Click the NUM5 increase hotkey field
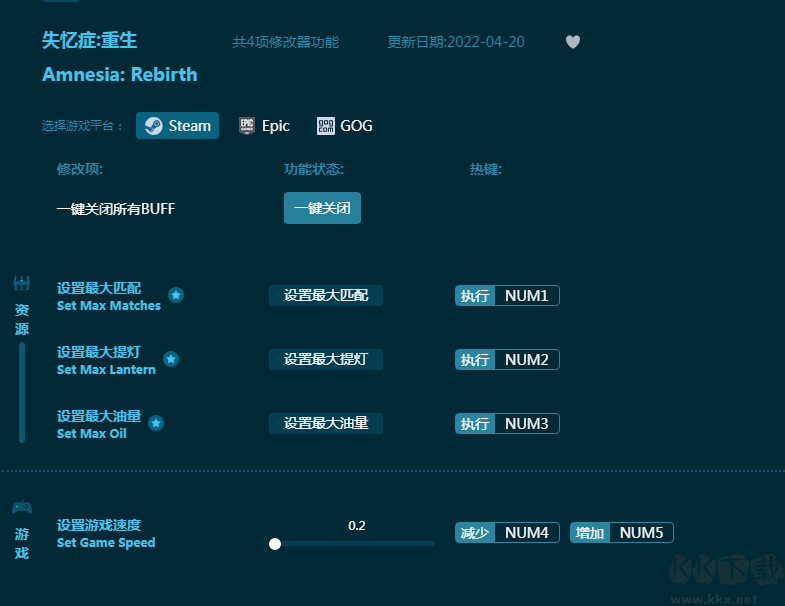Image resolution: width=785 pixels, height=606 pixels. (x=641, y=533)
